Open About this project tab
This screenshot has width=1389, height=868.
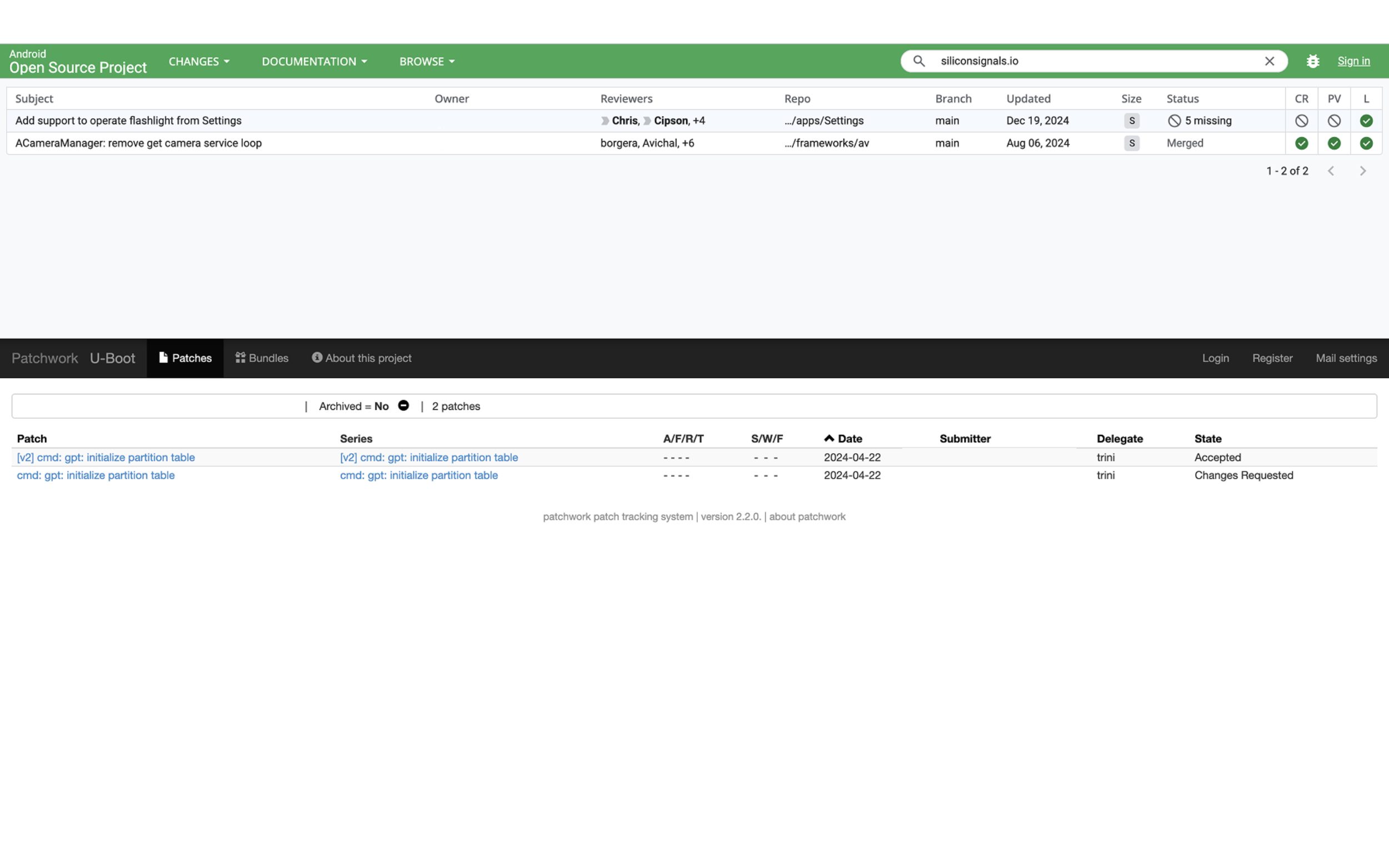pos(362,358)
